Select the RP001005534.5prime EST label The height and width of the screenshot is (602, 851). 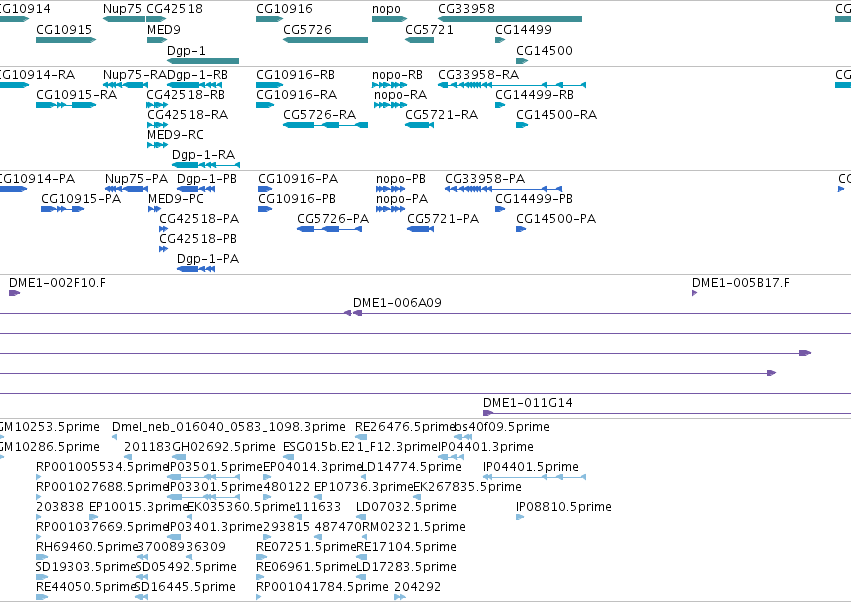[102, 467]
